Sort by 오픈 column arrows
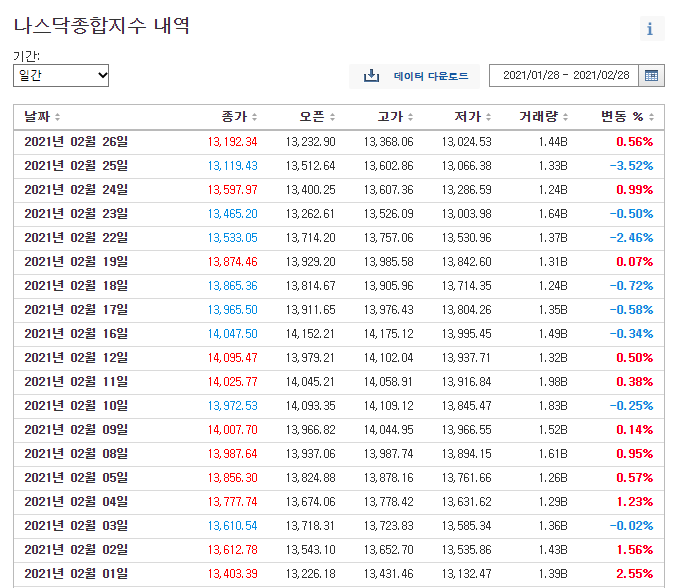The image size is (673, 588). coord(333,117)
